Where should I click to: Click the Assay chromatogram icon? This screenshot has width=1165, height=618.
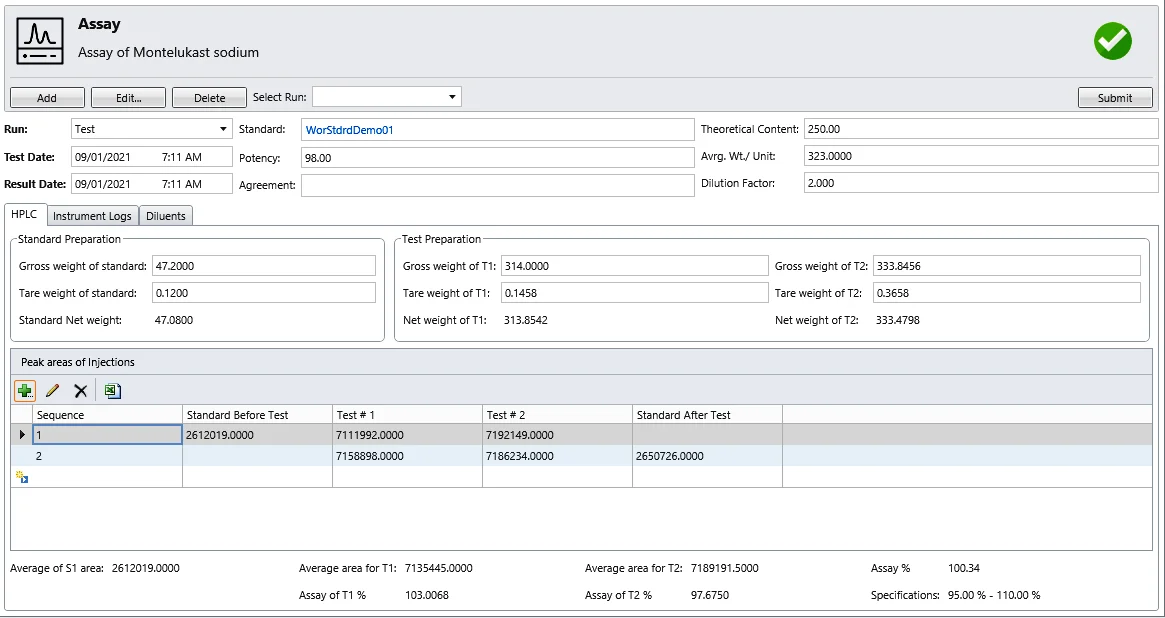[x=40, y=41]
